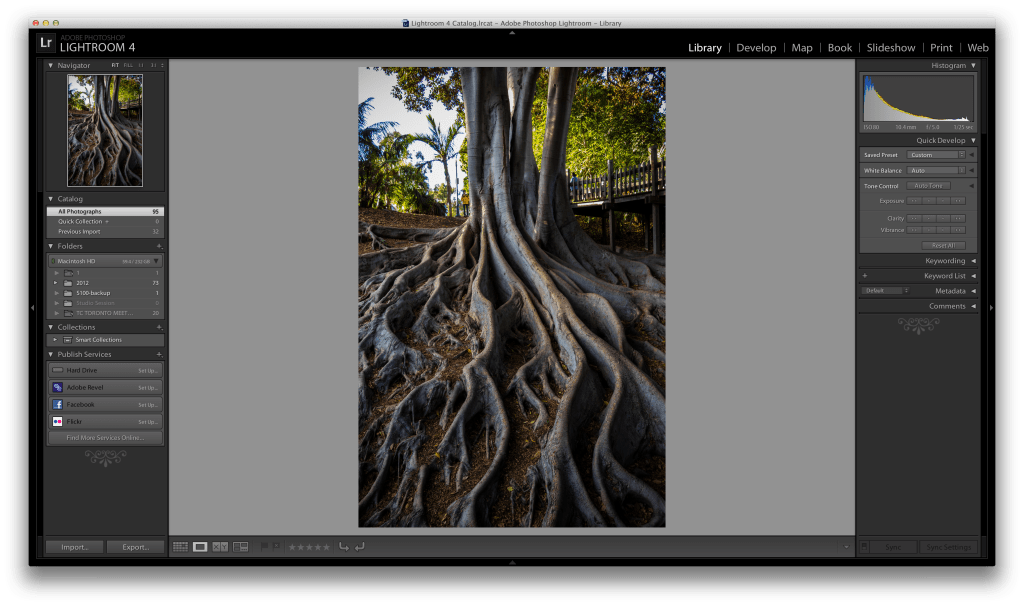Switch to the Develop module

click(756, 48)
